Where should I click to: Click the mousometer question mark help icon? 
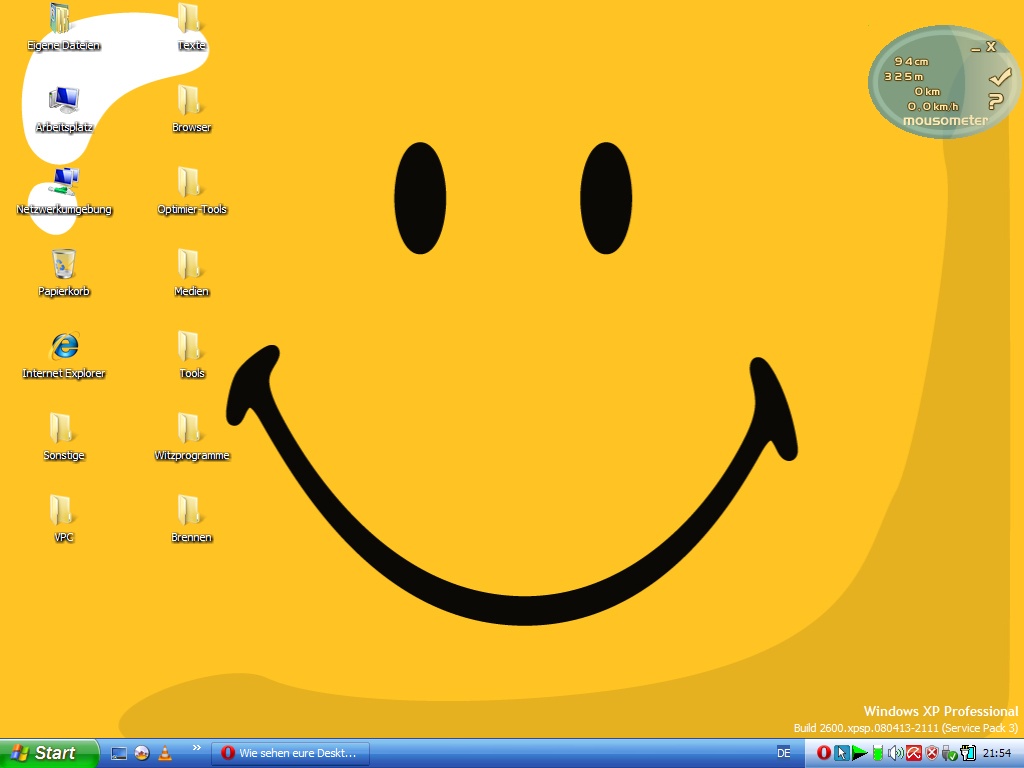995,101
